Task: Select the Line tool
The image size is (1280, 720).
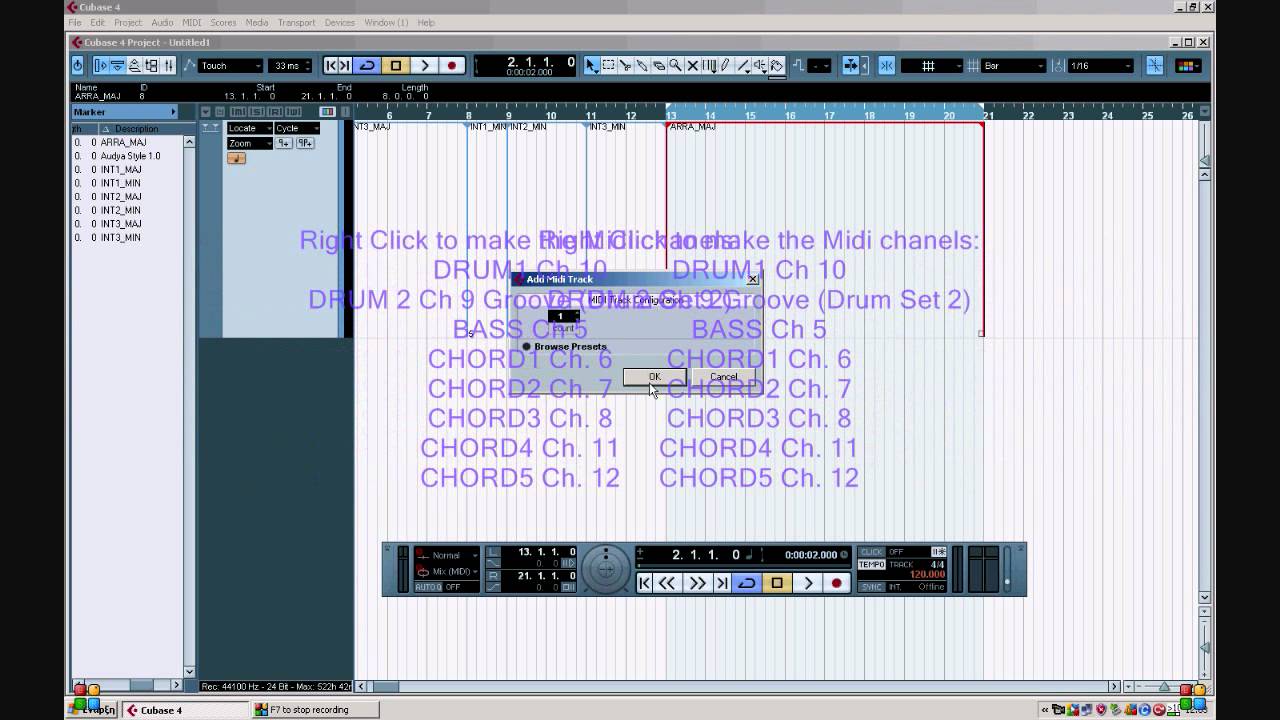Action: tap(743, 66)
